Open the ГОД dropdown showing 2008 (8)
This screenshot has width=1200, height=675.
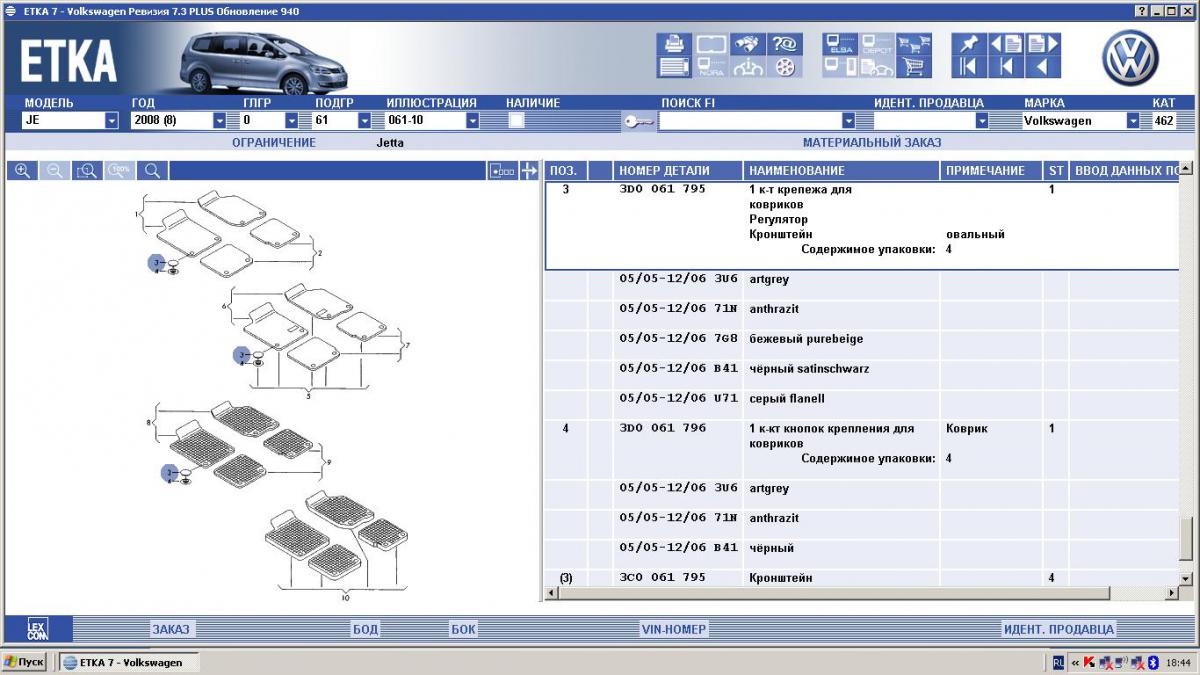[x=219, y=120]
